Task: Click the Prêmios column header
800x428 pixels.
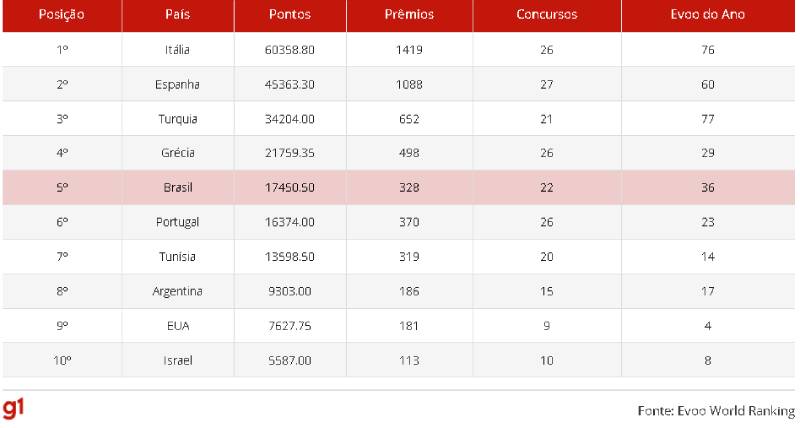Action: click(409, 14)
